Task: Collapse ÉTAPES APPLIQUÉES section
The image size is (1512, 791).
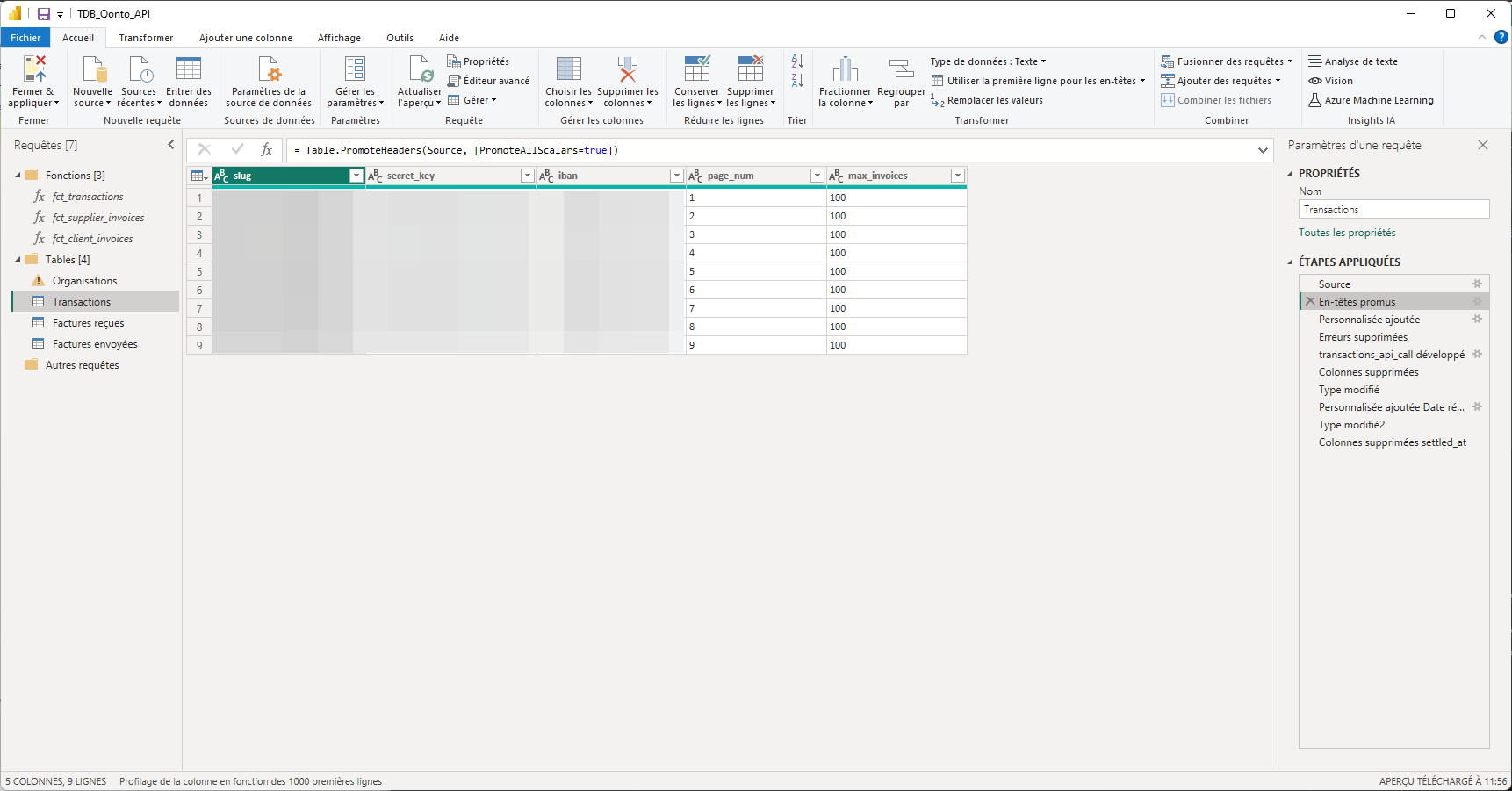Action: tap(1291, 262)
